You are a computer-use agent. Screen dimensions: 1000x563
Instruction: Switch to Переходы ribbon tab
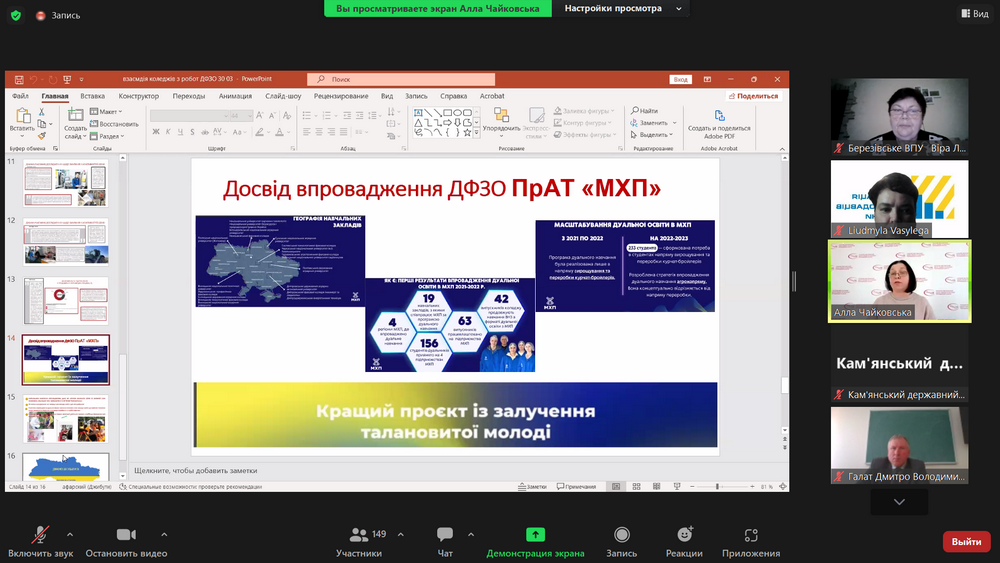point(189,96)
